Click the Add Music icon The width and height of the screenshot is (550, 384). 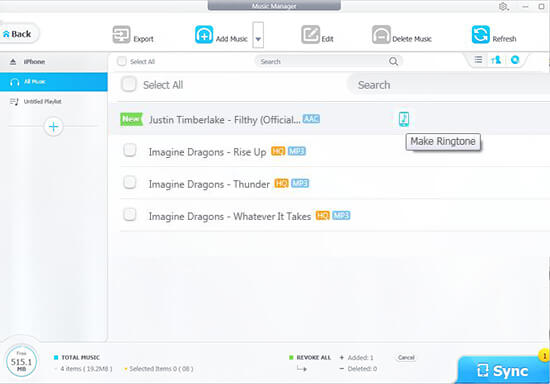204,35
